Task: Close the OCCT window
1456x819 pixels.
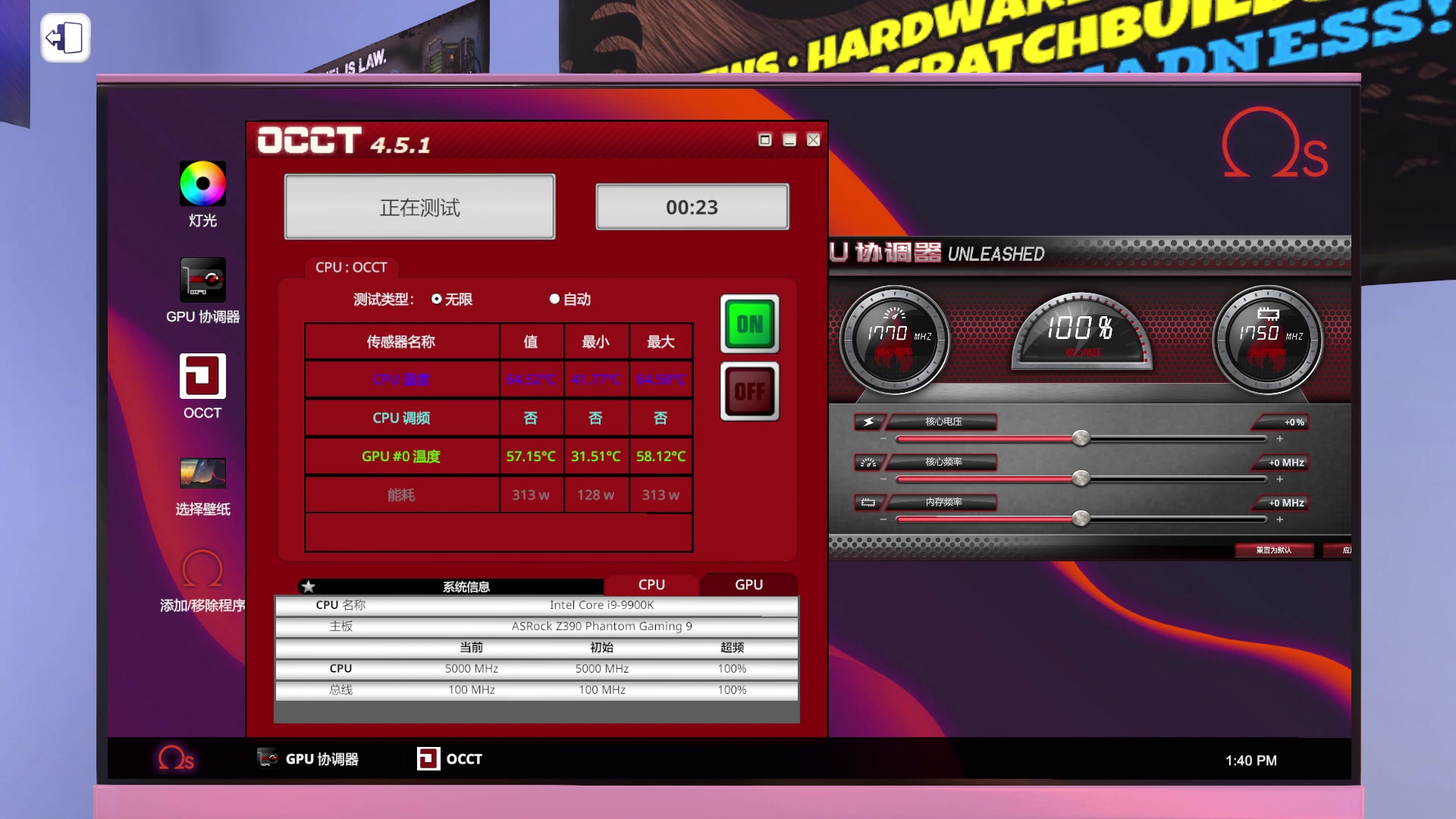Action: coord(814,140)
